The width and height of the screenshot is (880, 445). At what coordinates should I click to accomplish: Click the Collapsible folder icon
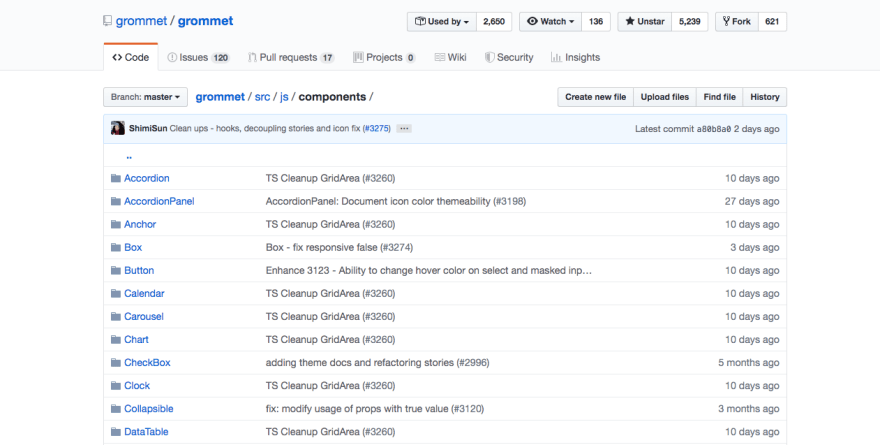116,408
